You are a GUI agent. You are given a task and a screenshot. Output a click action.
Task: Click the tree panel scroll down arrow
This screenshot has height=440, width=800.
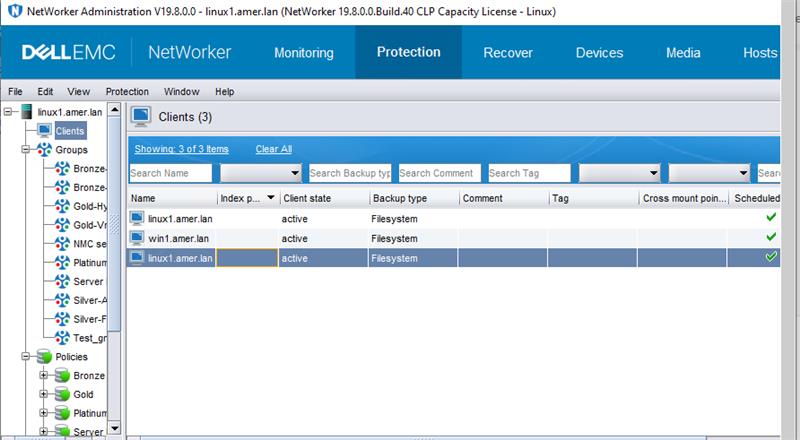[x=114, y=428]
